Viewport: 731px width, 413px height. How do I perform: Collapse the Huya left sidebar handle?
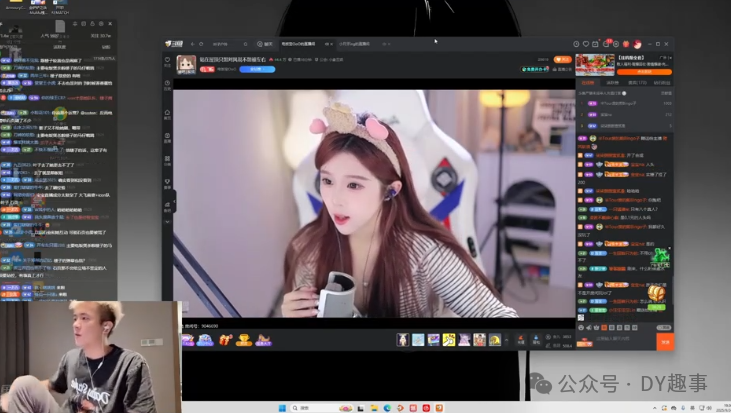pyautogui.click(x=174, y=201)
